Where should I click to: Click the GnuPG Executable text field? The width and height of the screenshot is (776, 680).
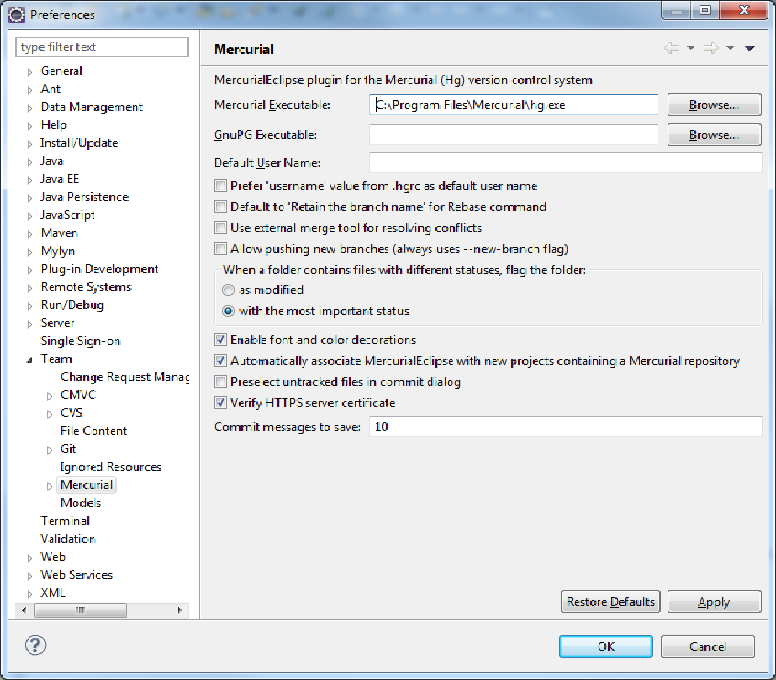pos(513,135)
